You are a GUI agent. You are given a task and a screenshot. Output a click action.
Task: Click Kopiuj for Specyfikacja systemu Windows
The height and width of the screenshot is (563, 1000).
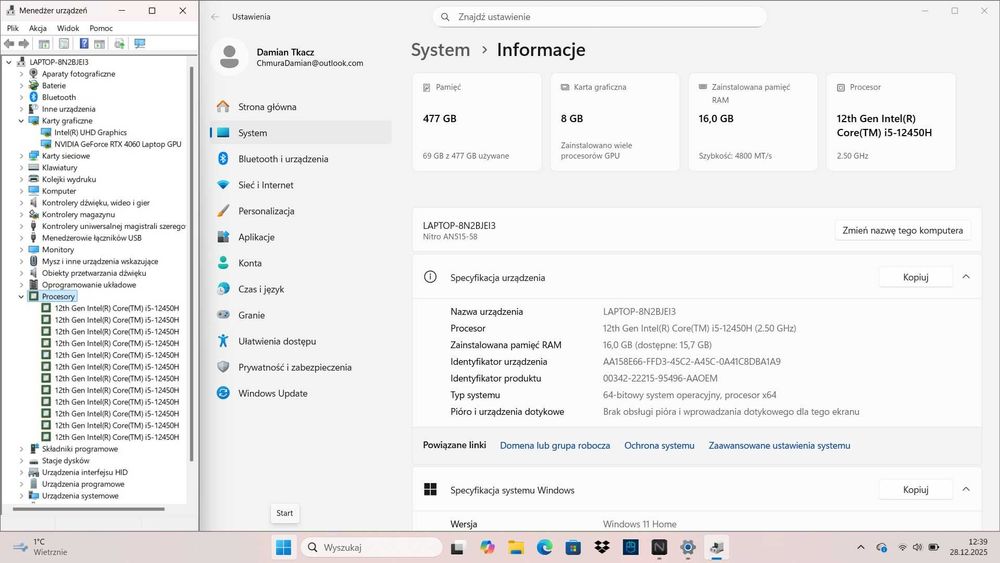click(915, 489)
